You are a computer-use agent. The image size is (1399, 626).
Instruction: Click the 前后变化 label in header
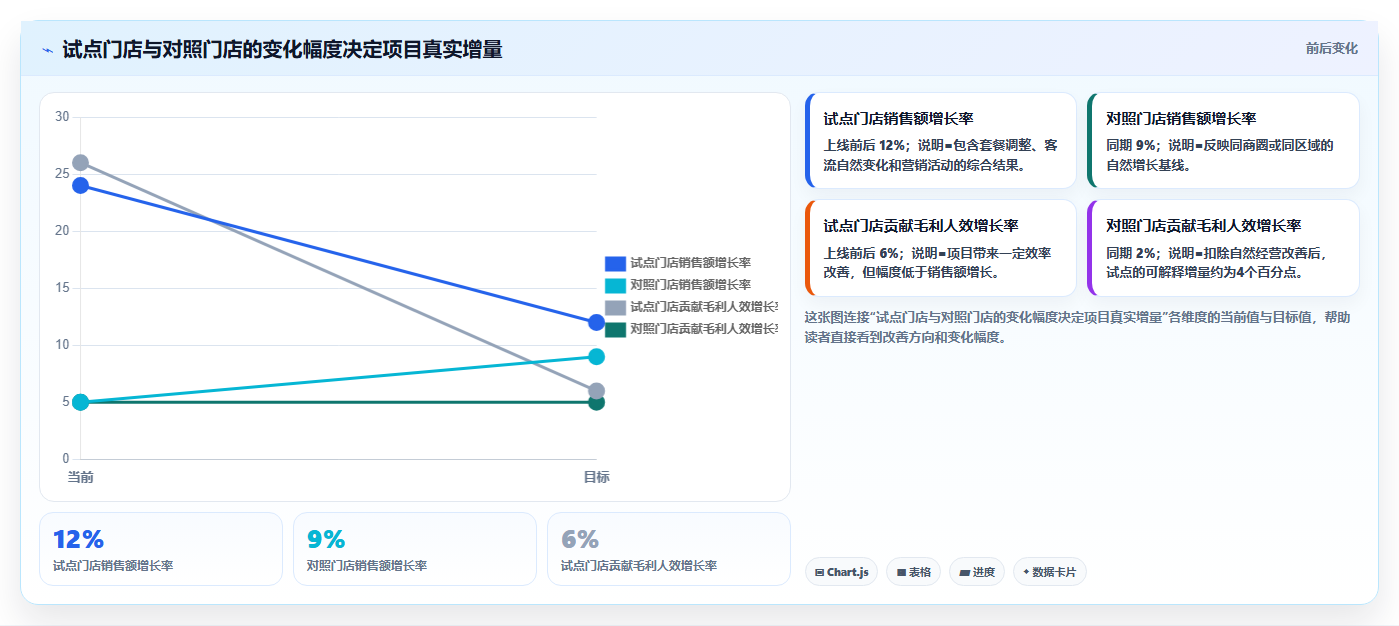[1331, 48]
